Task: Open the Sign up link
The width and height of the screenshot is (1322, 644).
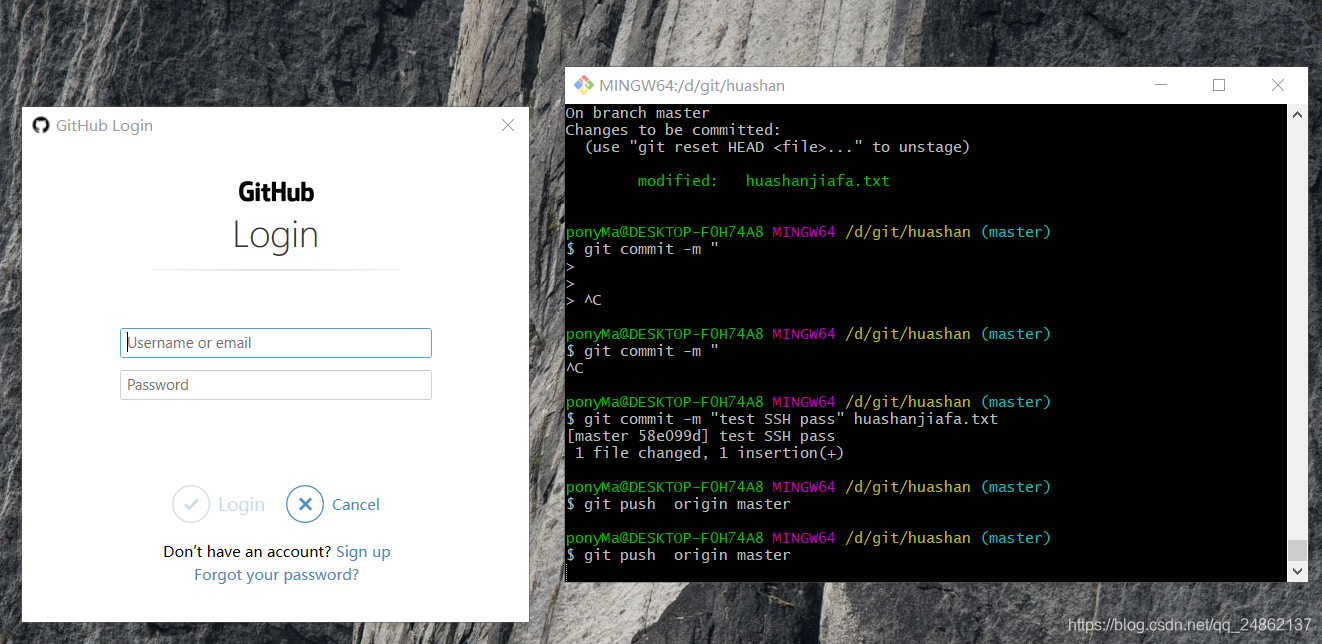Action: pyautogui.click(x=363, y=552)
